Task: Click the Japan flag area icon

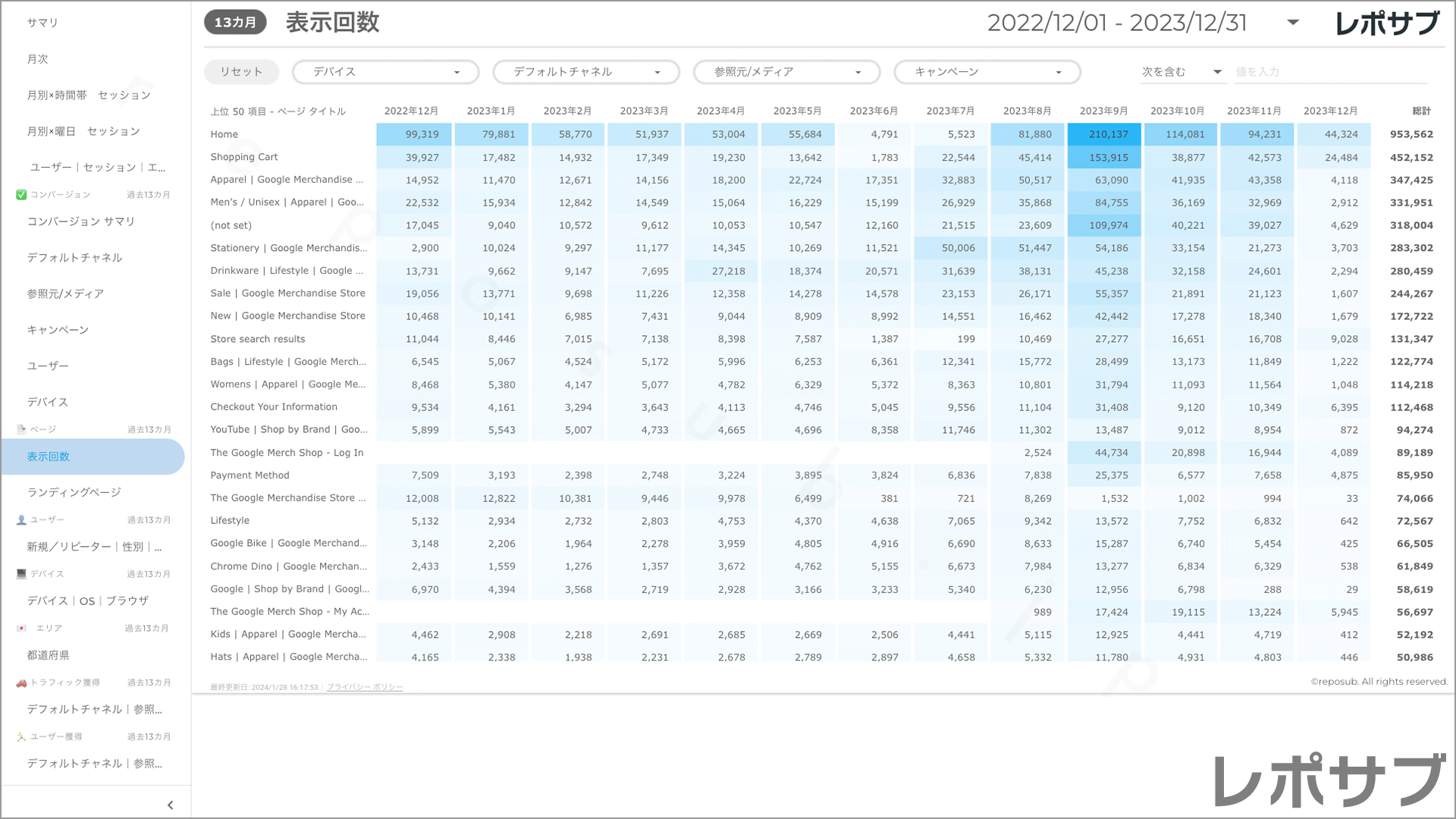Action: coord(21,628)
